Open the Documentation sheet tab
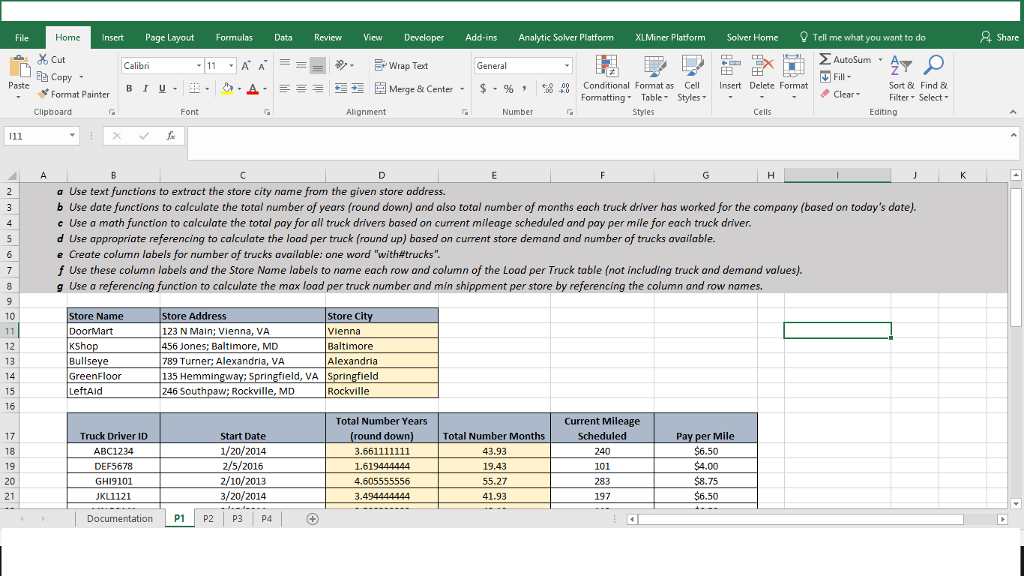This screenshot has height=576, width=1024. coord(120,519)
